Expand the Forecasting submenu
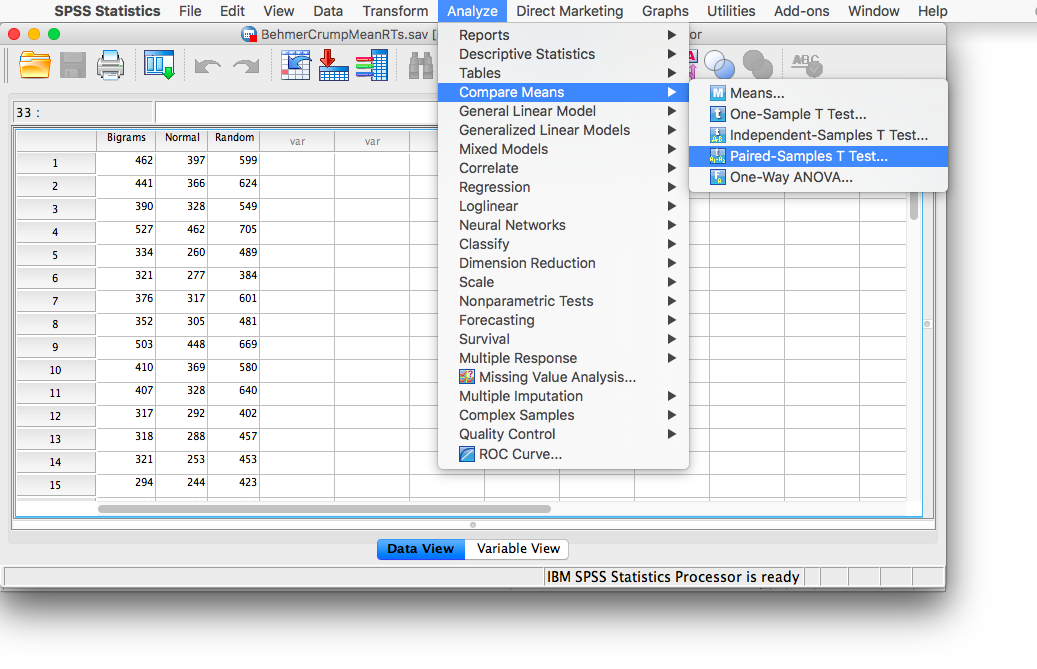Viewport: 1037px width, 669px height. point(563,321)
